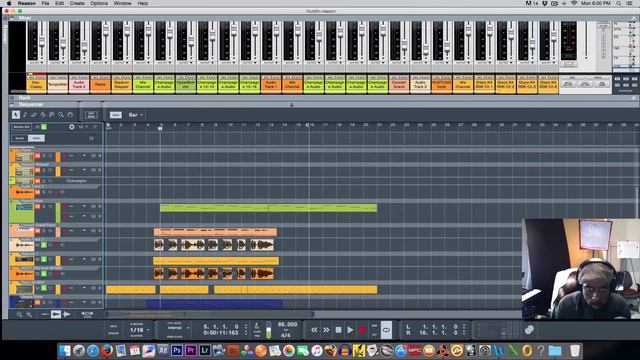Select the Stadium Stepper mixer channel label
The width and height of the screenshot is (640, 360).
(121, 84)
